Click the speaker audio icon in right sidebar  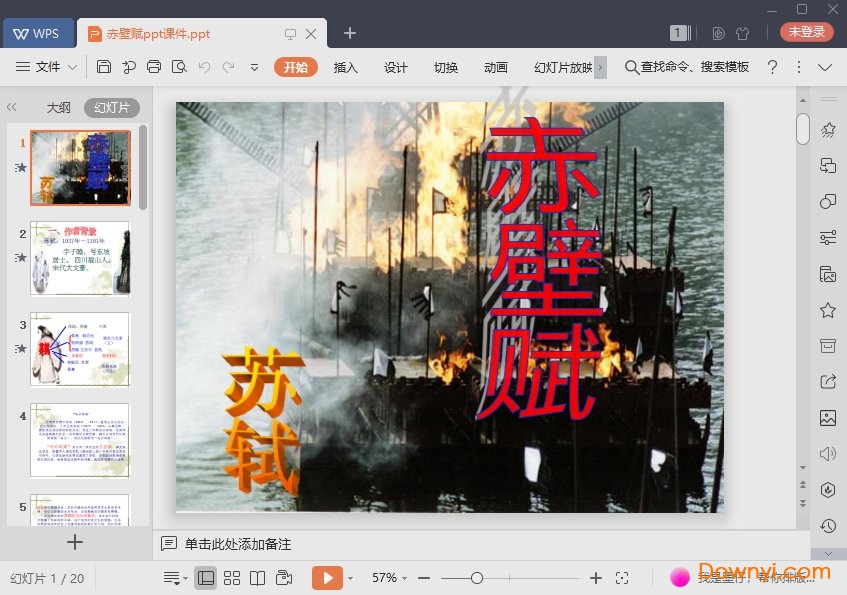[827, 454]
